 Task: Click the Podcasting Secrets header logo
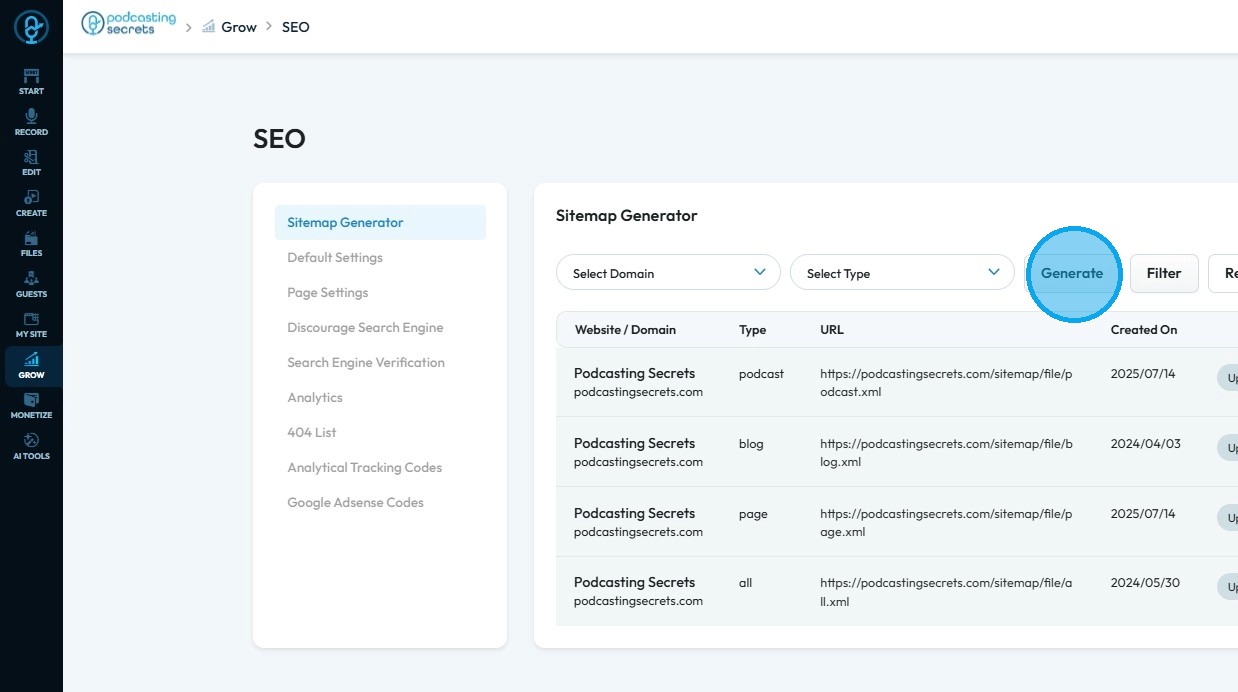(128, 24)
